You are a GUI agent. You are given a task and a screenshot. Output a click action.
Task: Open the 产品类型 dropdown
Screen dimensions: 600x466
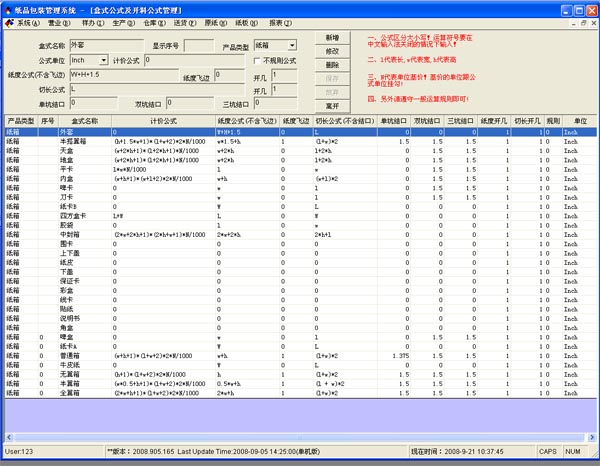(x=292, y=46)
